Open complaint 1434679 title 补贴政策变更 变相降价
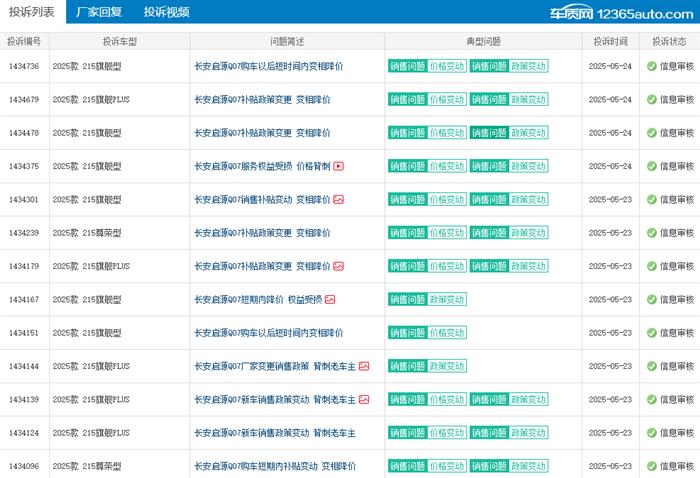 pos(262,100)
